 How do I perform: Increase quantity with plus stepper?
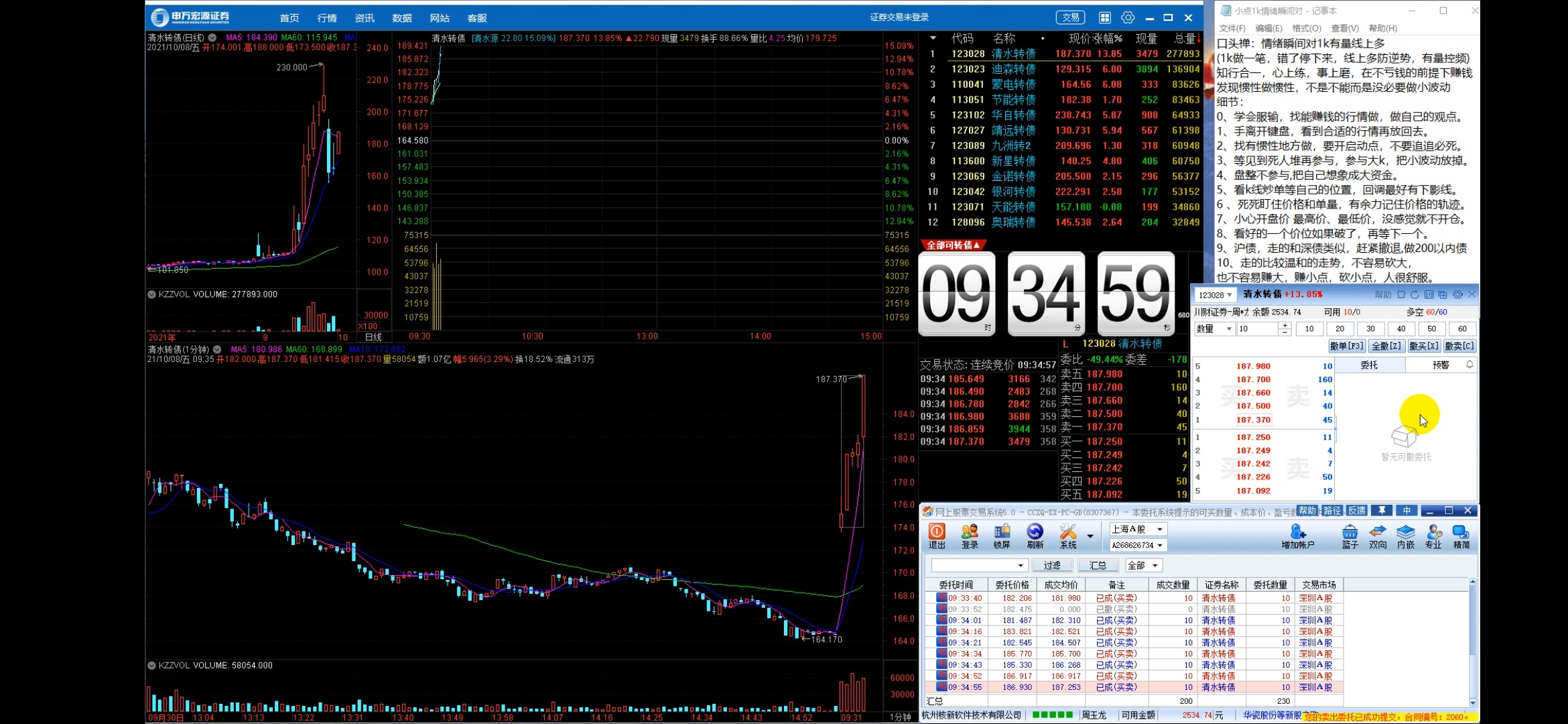(1285, 326)
